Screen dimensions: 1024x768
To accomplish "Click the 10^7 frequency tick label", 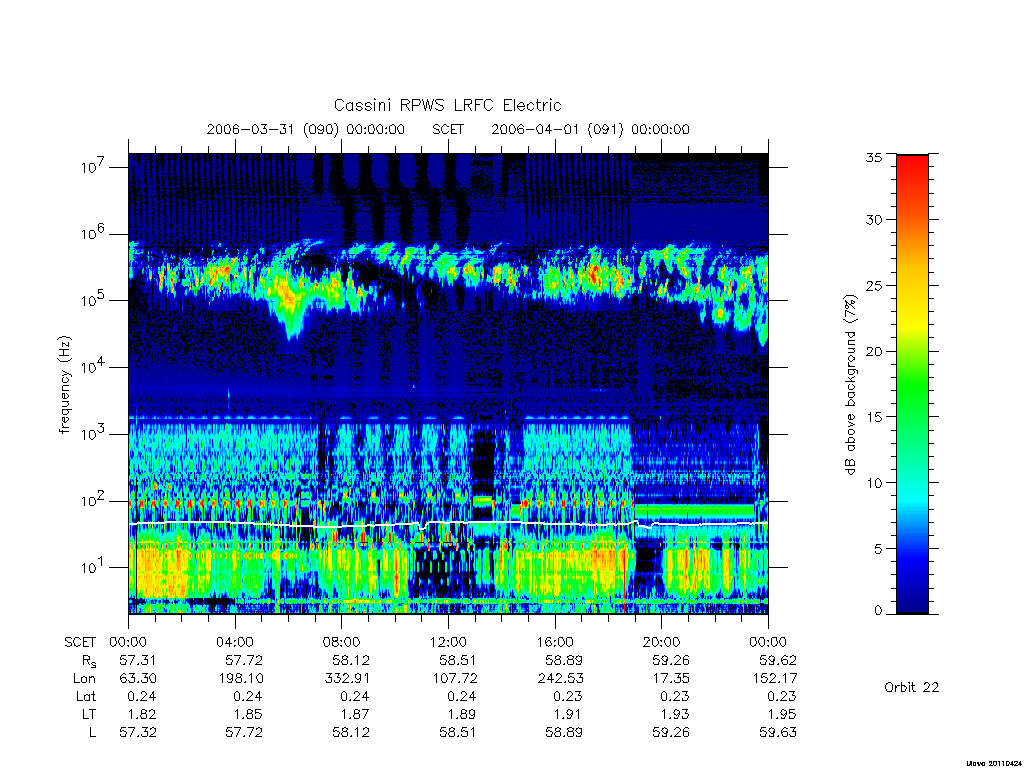I will pos(94,167).
